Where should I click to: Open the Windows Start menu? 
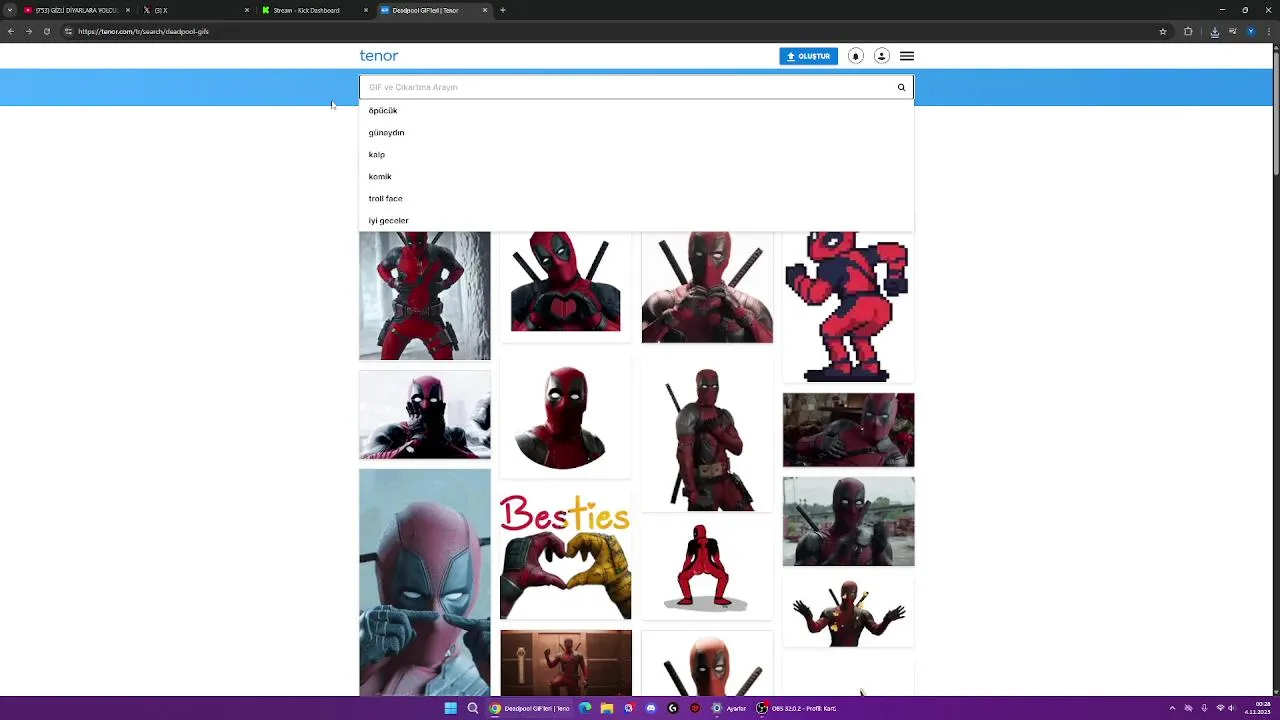click(451, 708)
